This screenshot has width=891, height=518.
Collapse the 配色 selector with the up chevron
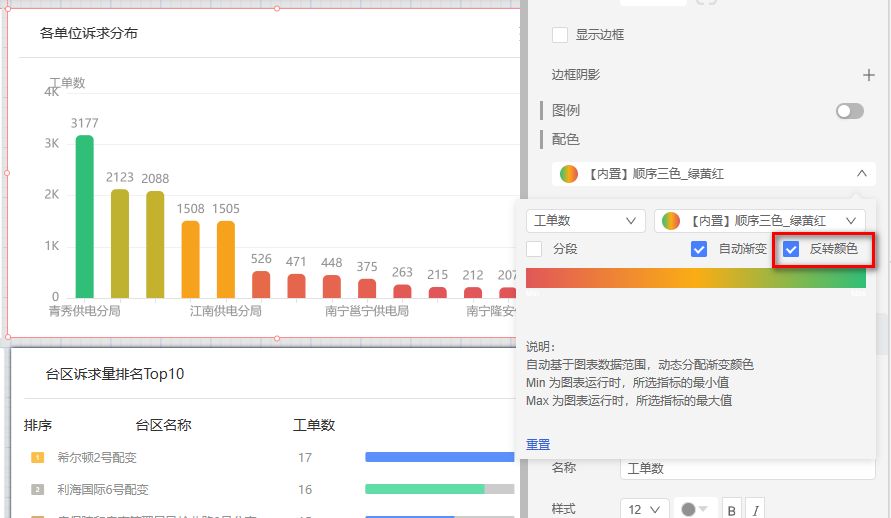[861, 173]
